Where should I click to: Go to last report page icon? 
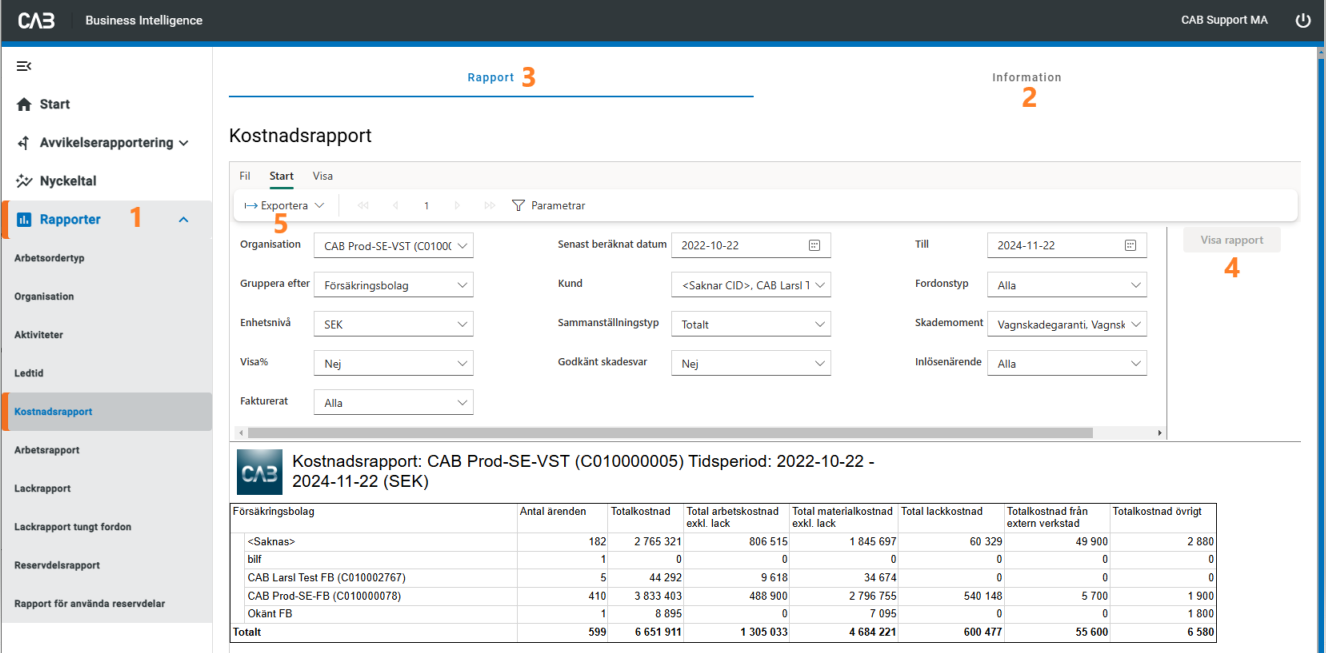pos(489,205)
